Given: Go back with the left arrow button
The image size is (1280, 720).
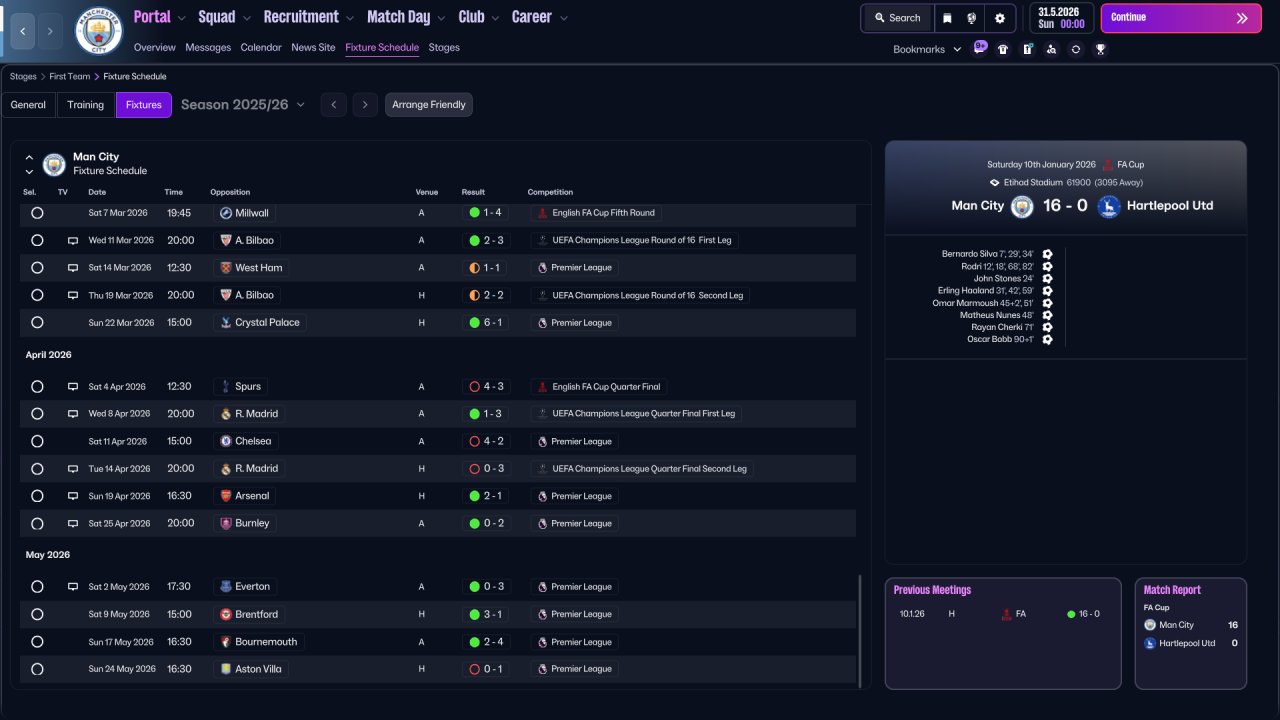Looking at the screenshot, I should tap(22, 31).
